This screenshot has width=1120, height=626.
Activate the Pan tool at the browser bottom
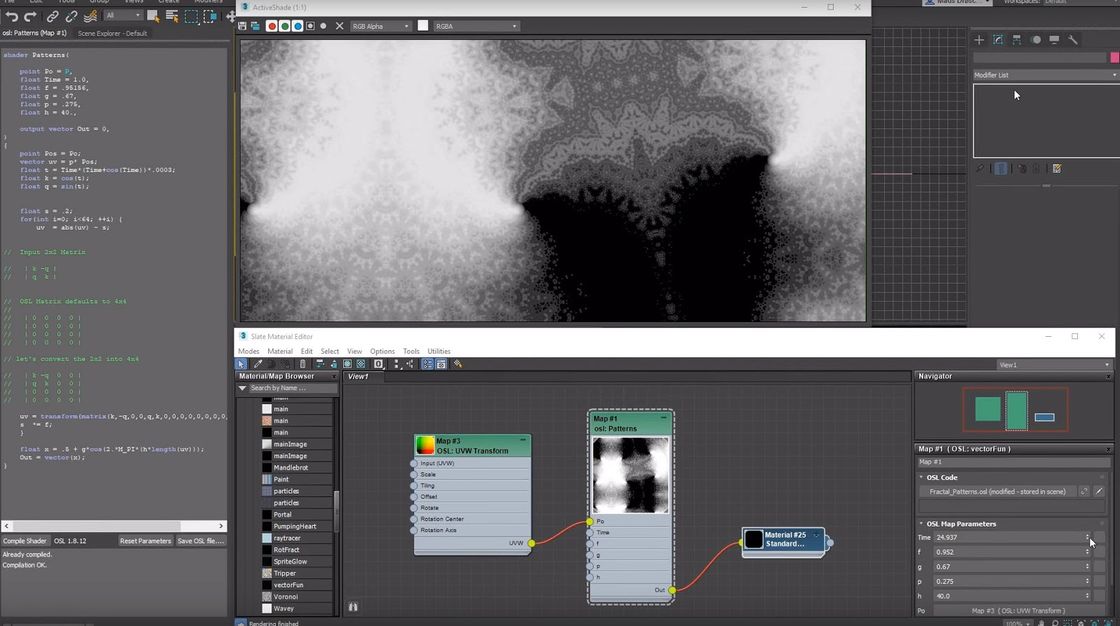[352, 607]
